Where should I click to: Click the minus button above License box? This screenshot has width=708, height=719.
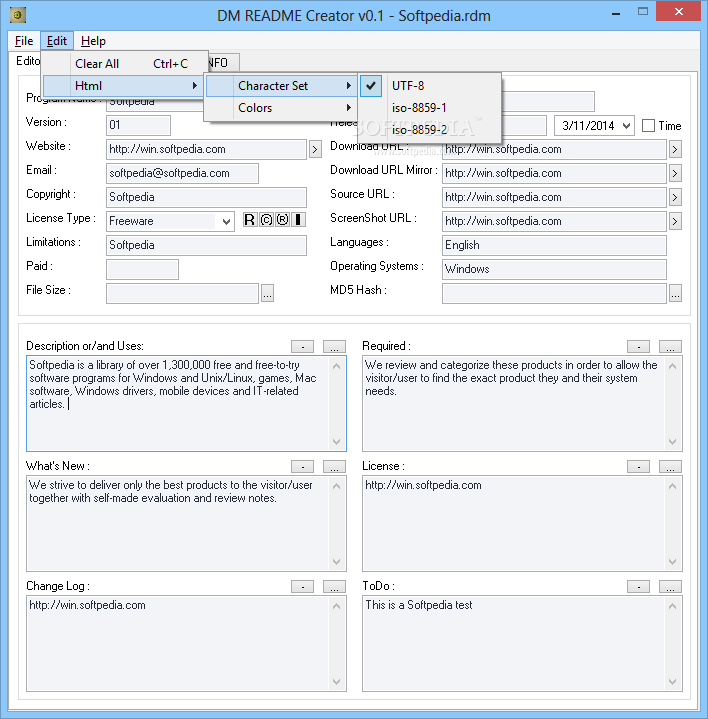tap(638, 467)
